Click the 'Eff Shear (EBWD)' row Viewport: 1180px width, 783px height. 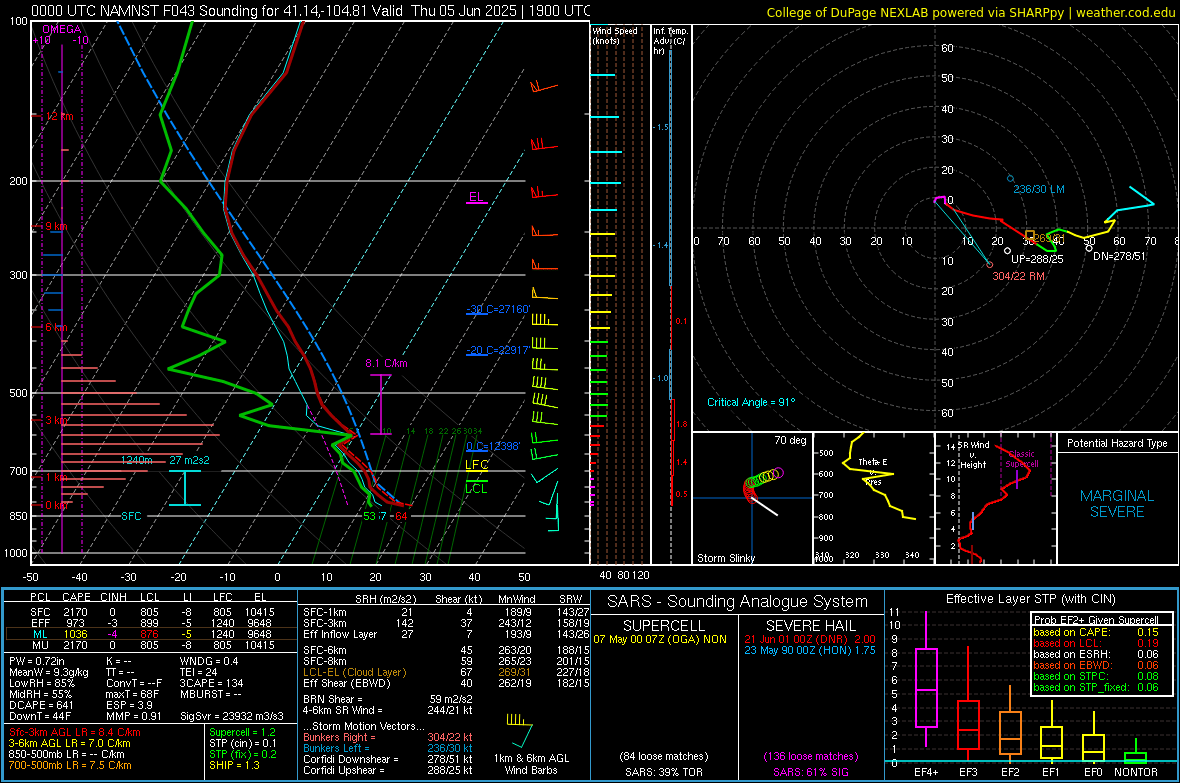click(x=446, y=683)
